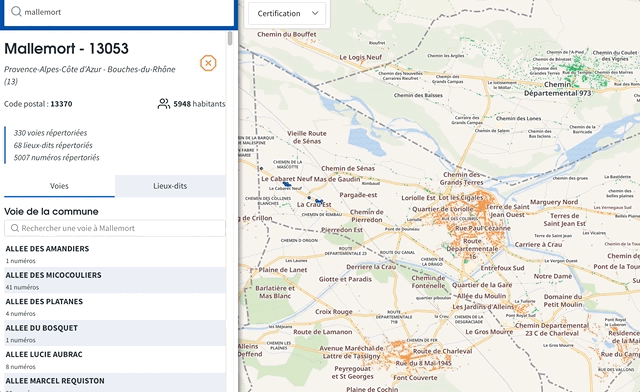Click the magnifier icon in the top search bar
Image resolution: width=640 pixels, height=392 pixels.
point(16,11)
